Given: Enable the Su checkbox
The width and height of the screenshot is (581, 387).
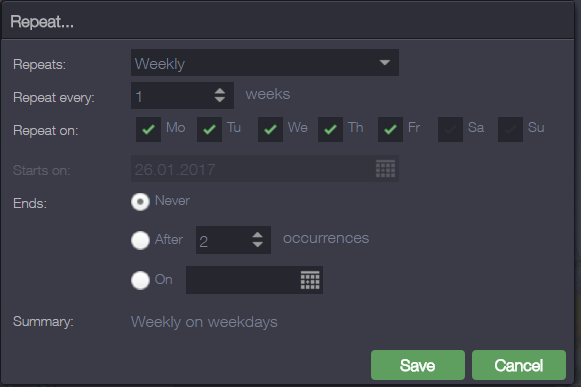Looking at the screenshot, I should coord(510,129).
